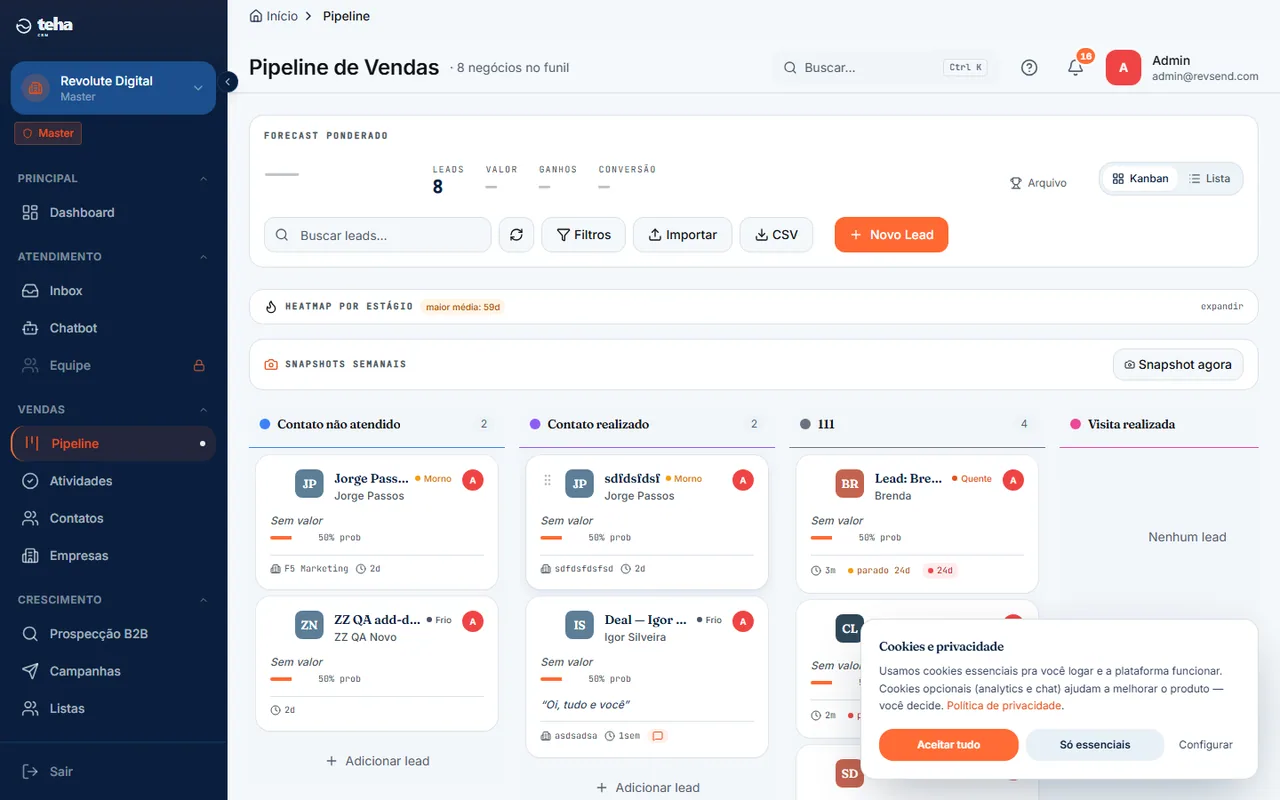Open the Chatbot sidebar item
1280x800 pixels.
[113, 328]
